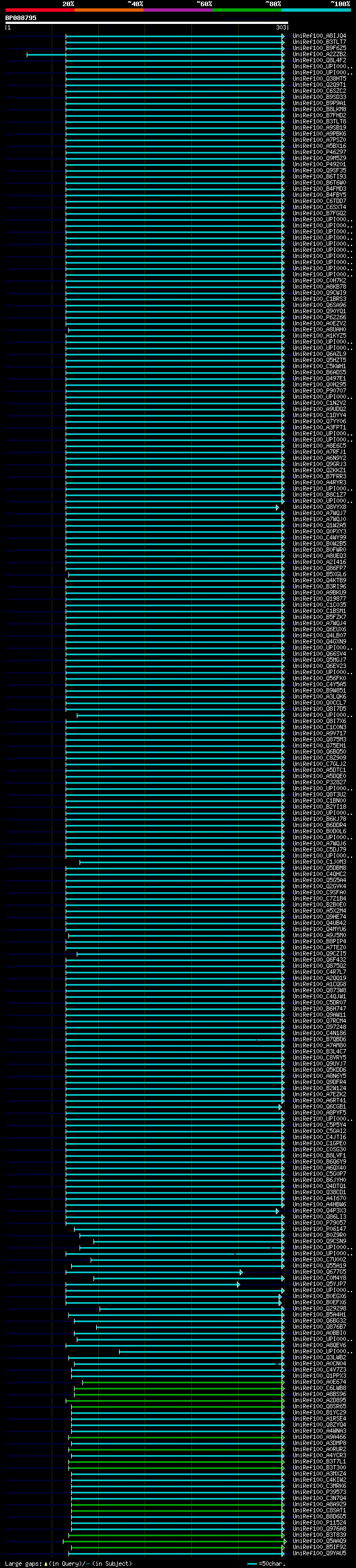Click hit label UniRef100_Q9SF35

[319, 170]
